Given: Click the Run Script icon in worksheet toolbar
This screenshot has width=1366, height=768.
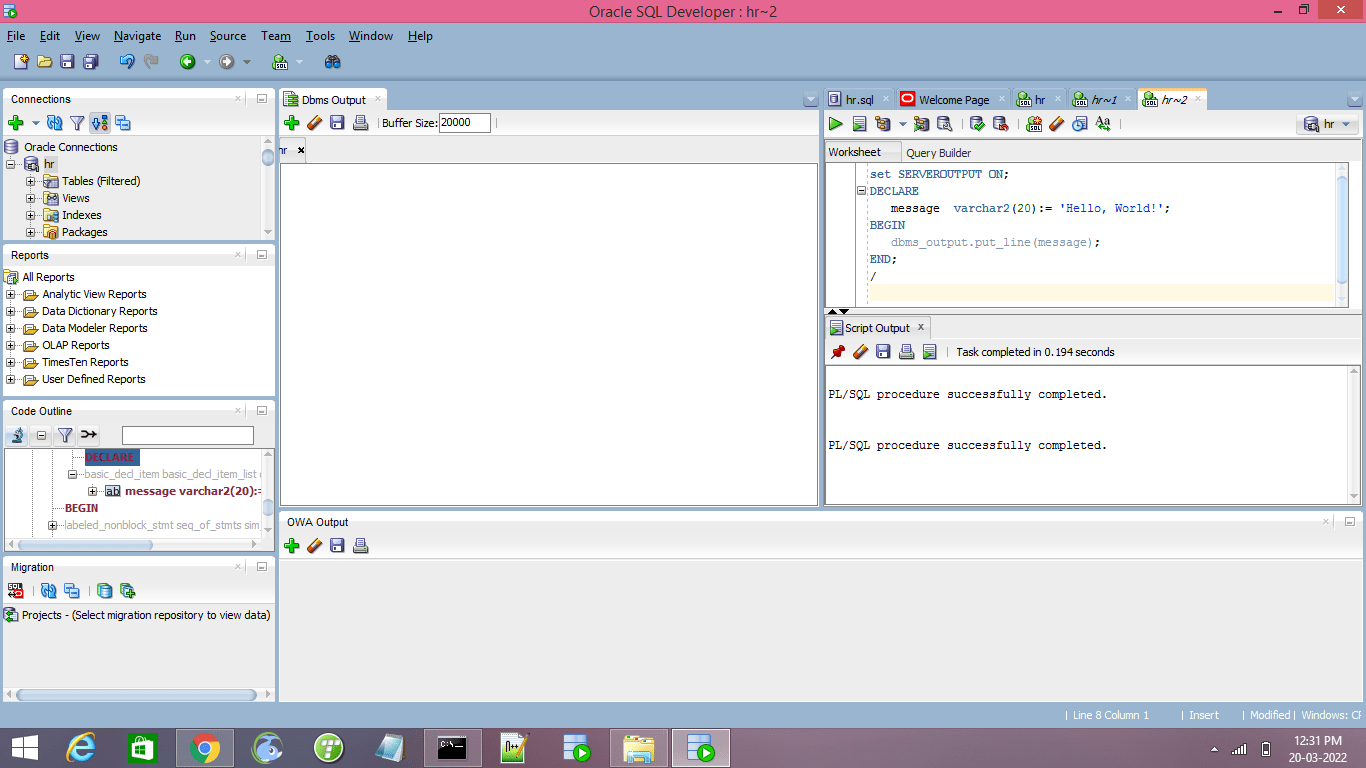Looking at the screenshot, I should tap(859, 124).
